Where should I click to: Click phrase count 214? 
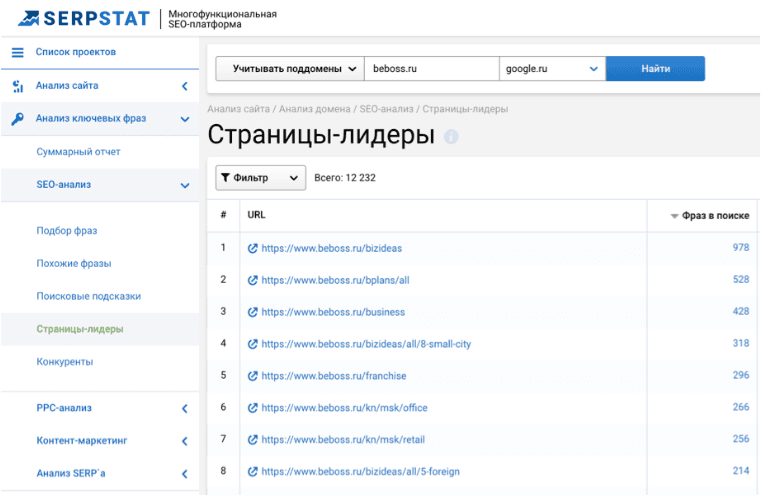[741, 471]
